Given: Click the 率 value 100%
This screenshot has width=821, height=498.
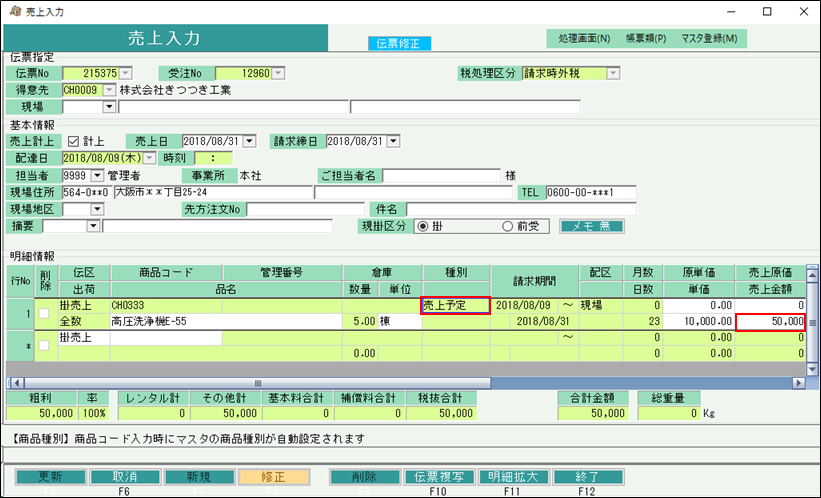Looking at the screenshot, I should click(x=94, y=413).
